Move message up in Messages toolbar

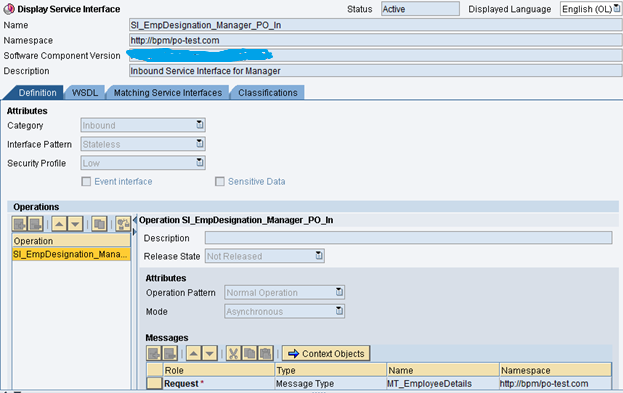point(193,353)
